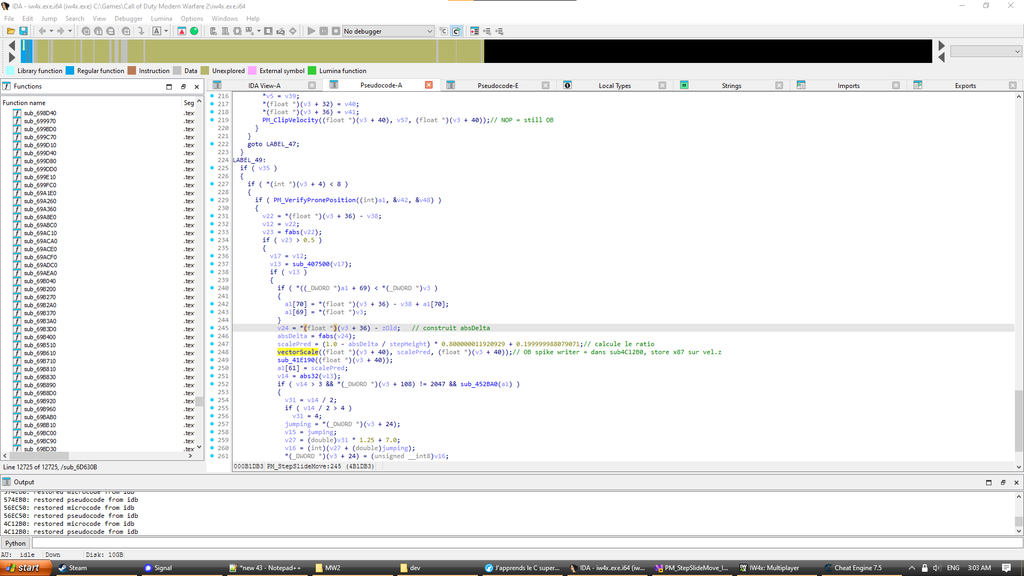Click the green circle toolbar icon
The height and width of the screenshot is (576, 1024).
(196, 31)
